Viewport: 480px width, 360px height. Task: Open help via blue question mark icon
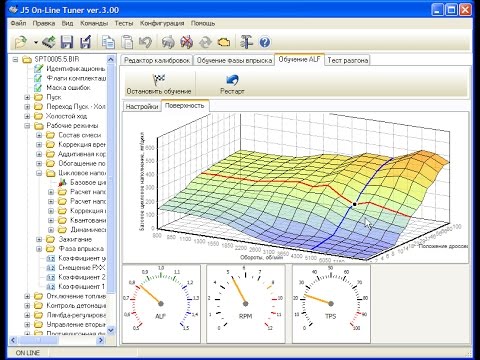coord(265,42)
